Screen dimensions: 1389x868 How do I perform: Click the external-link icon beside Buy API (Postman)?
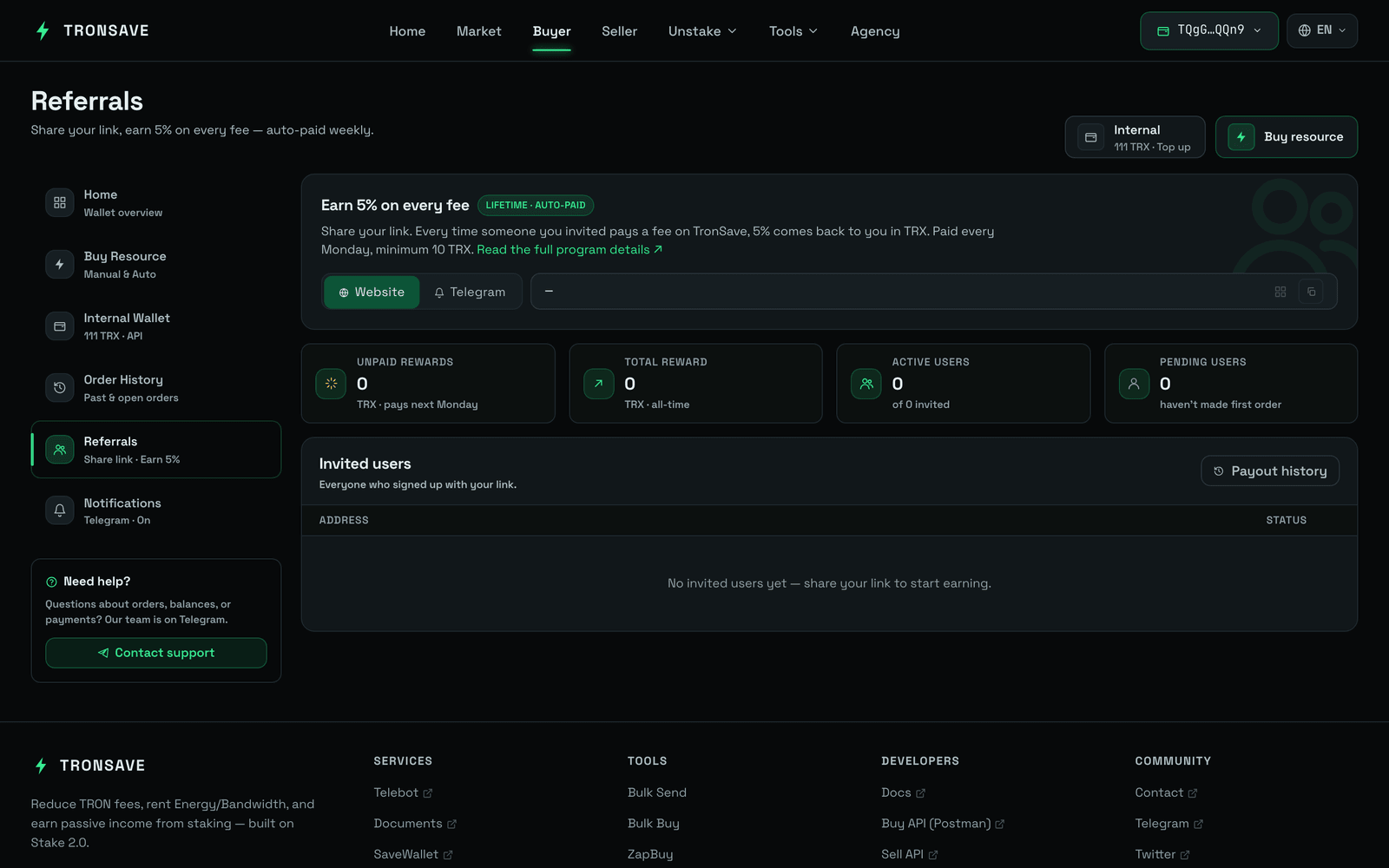point(999,824)
